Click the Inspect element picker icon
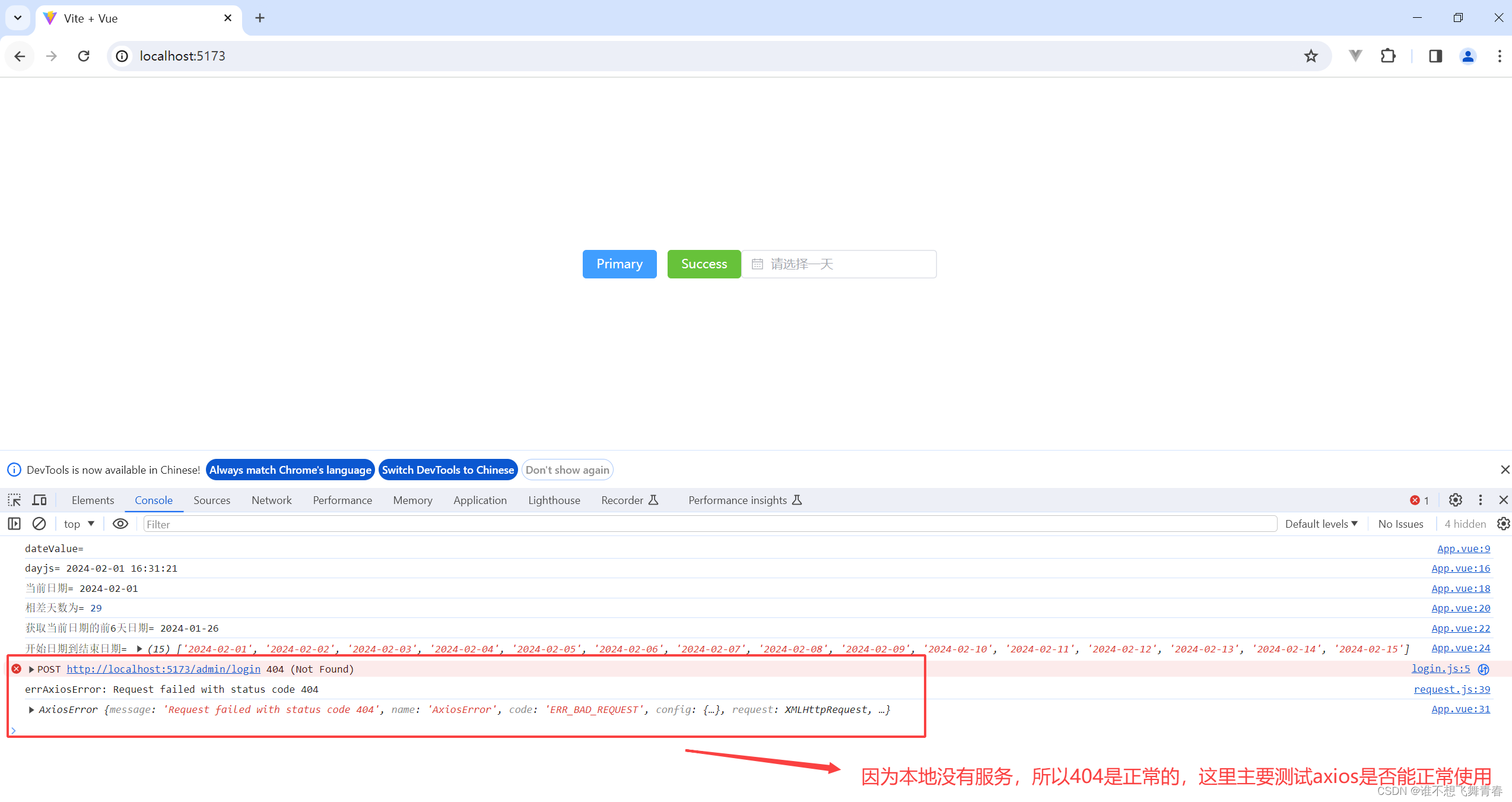The image size is (1512, 802). pos(14,500)
